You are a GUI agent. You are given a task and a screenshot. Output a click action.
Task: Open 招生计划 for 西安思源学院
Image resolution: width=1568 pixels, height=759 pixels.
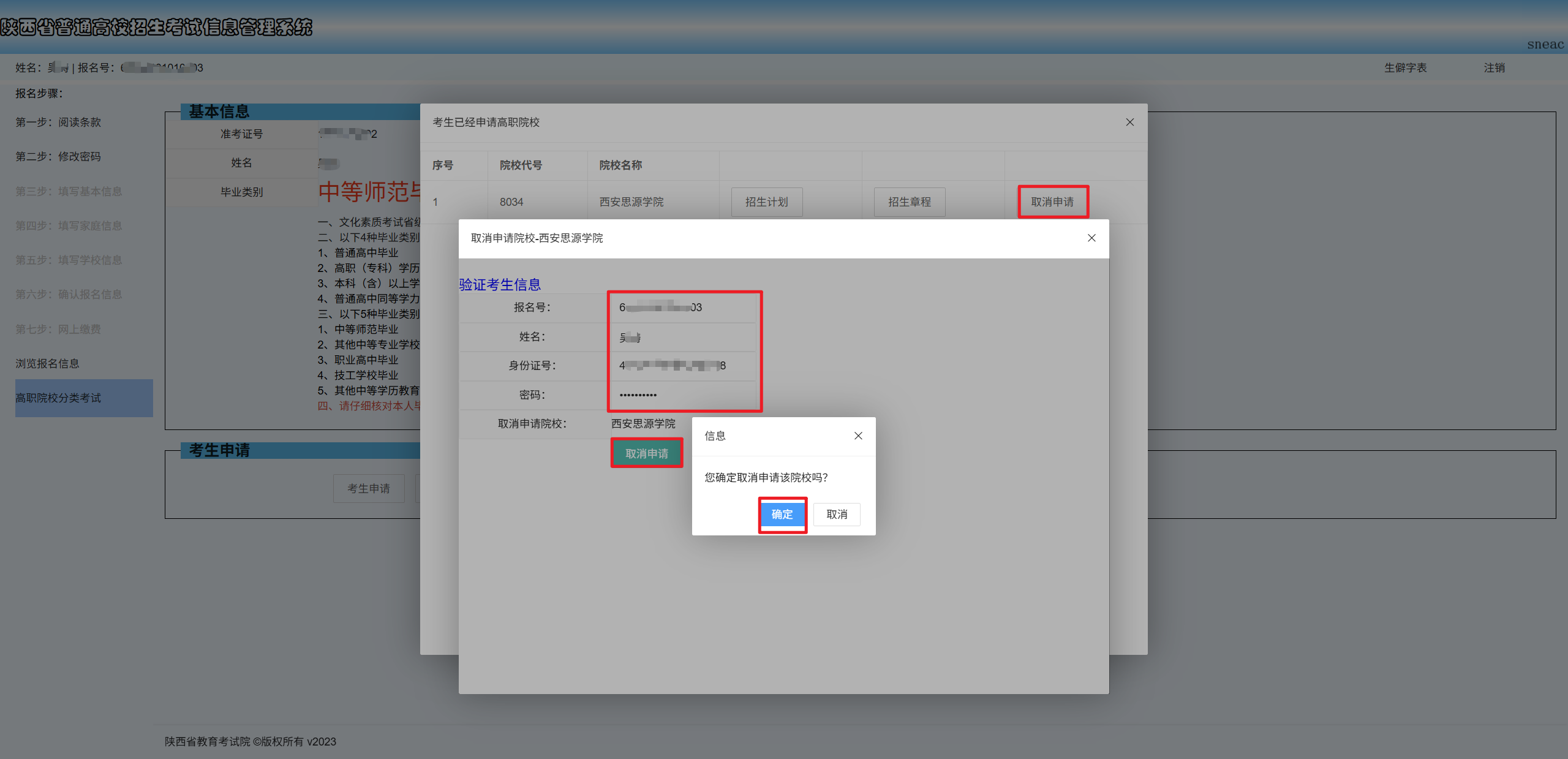point(766,202)
